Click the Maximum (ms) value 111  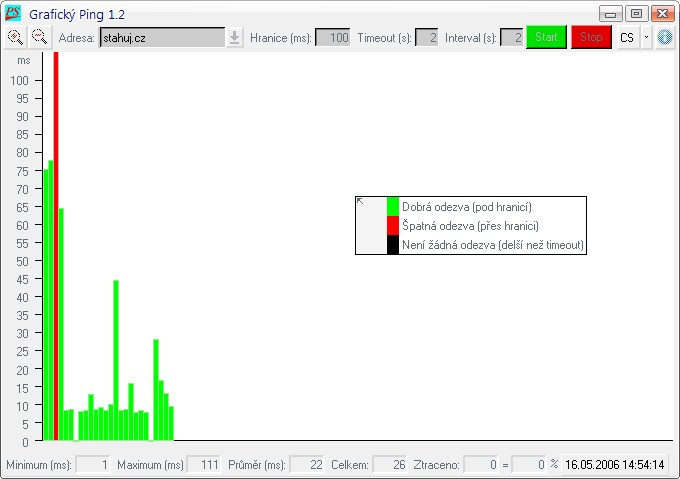pos(204,465)
